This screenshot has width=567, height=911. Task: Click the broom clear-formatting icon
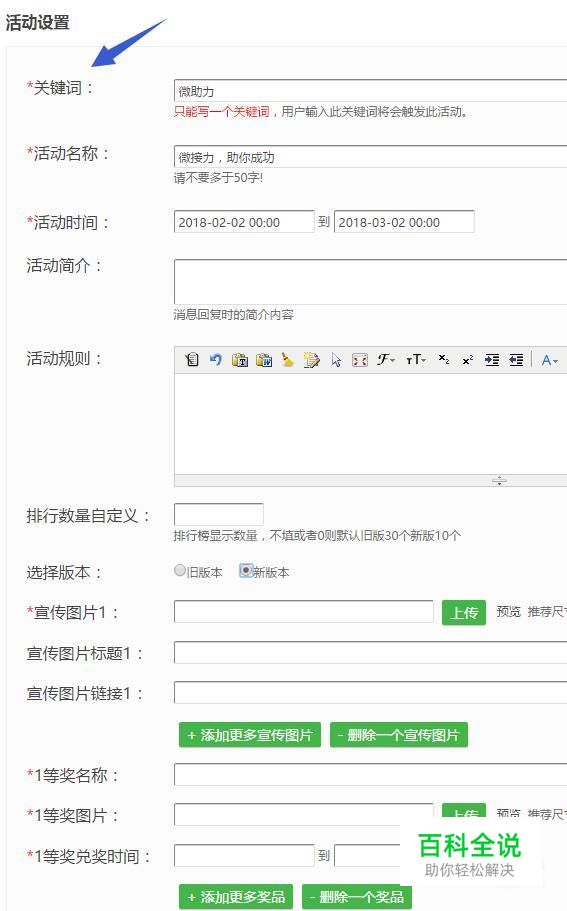288,360
